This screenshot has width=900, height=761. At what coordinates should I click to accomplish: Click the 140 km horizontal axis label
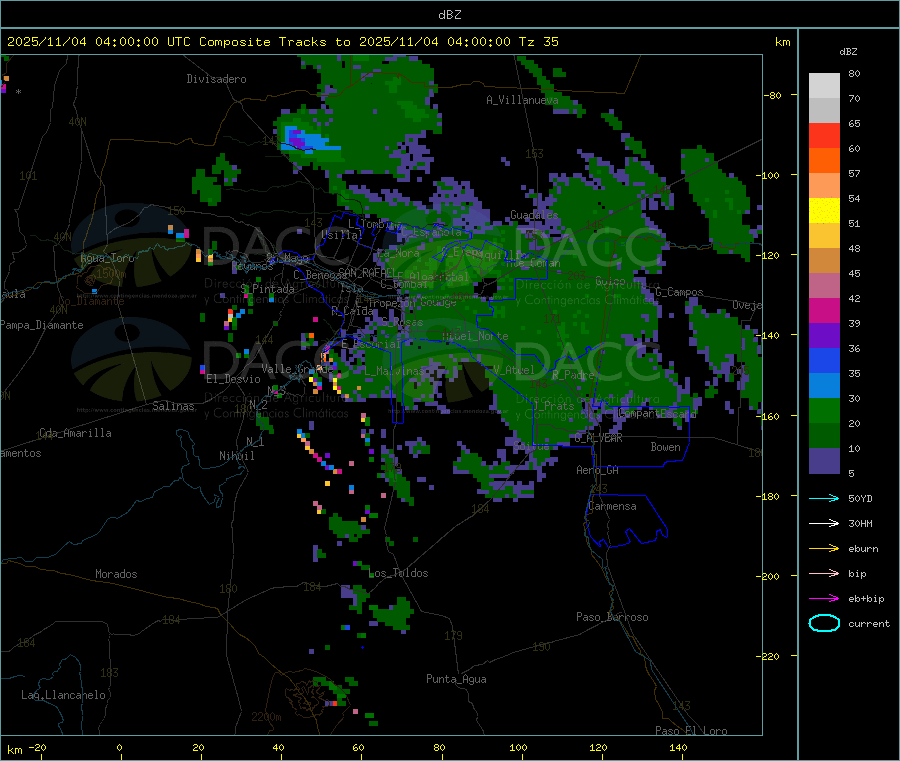tap(678, 747)
